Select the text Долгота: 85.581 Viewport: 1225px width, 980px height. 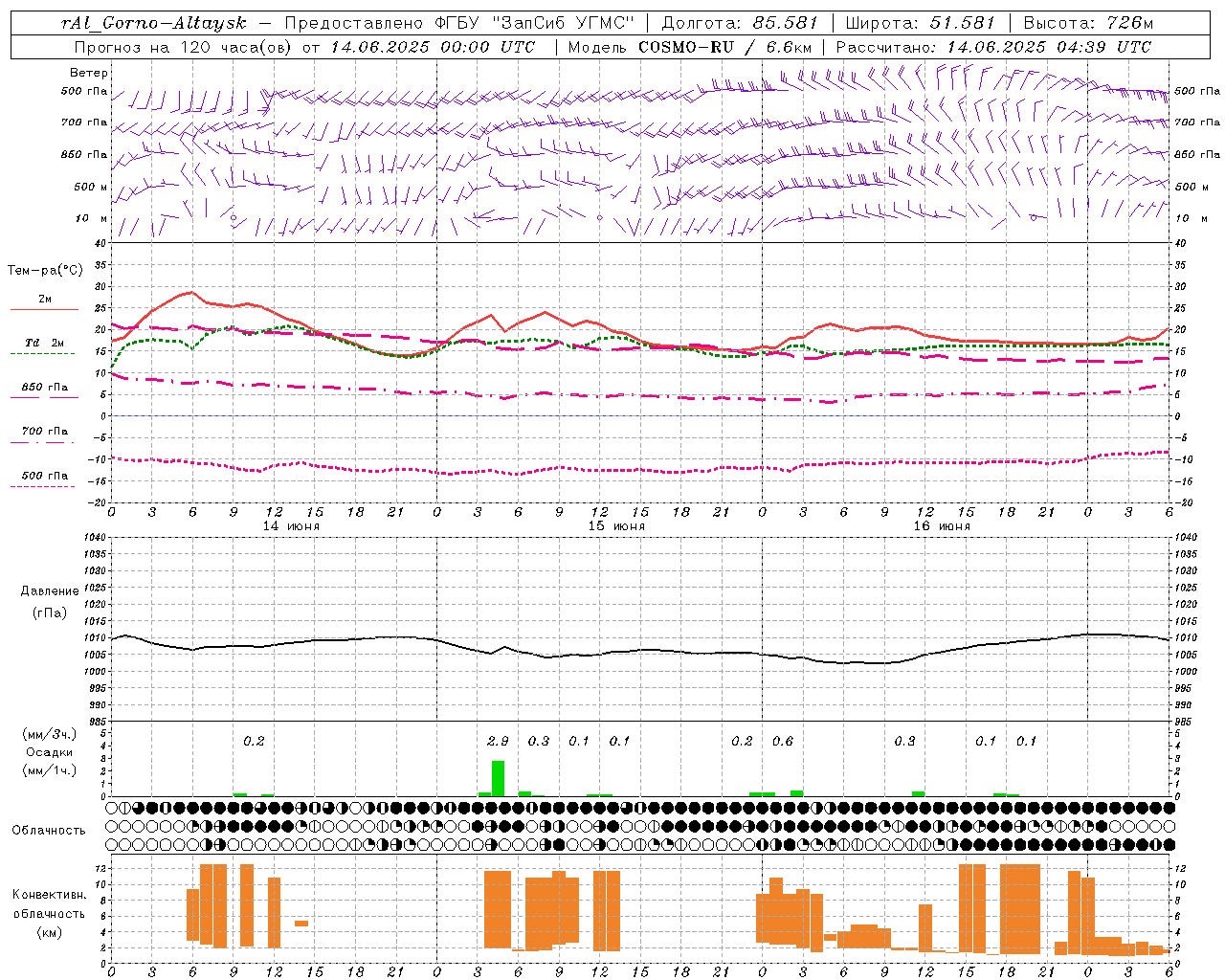tap(740, 23)
